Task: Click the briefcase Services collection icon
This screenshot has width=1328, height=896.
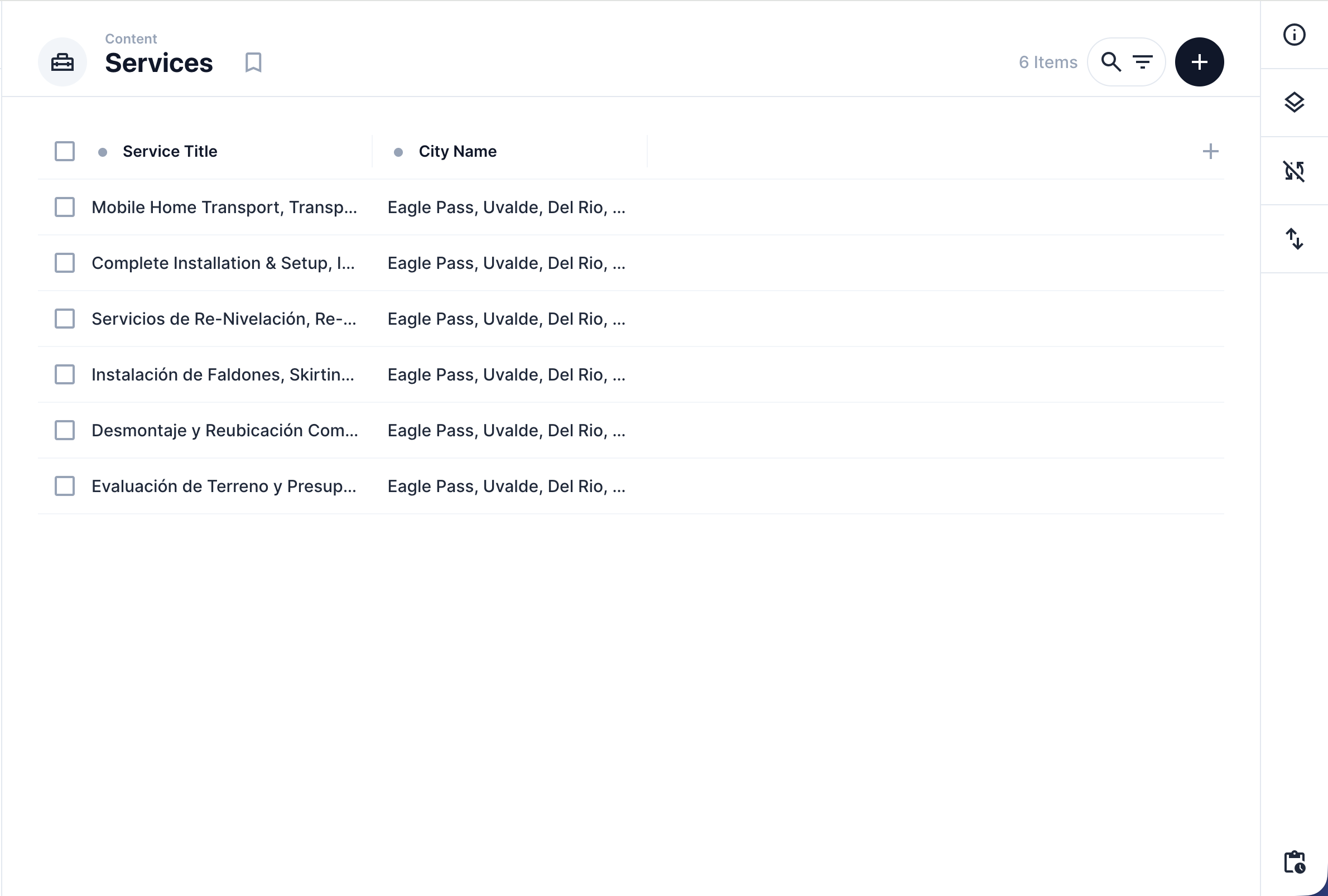Action: click(x=62, y=62)
